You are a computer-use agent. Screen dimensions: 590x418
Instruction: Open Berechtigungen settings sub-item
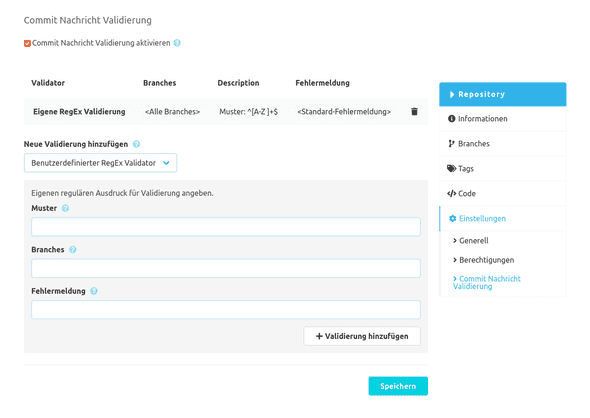click(484, 260)
